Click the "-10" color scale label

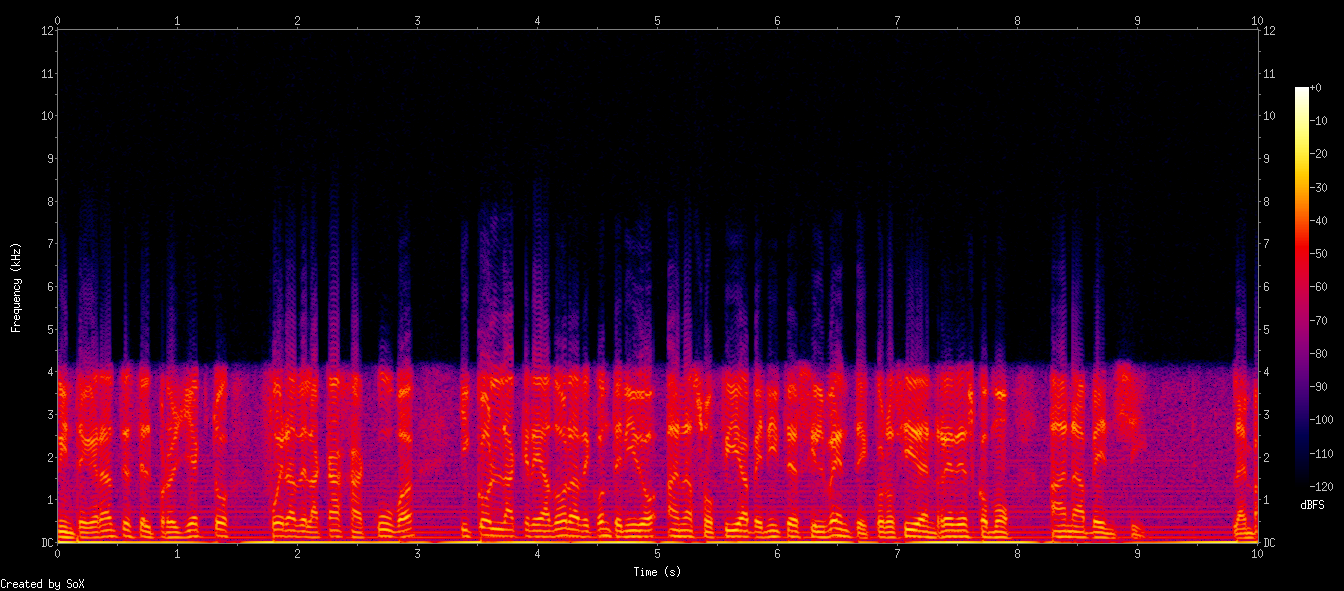[1318, 122]
